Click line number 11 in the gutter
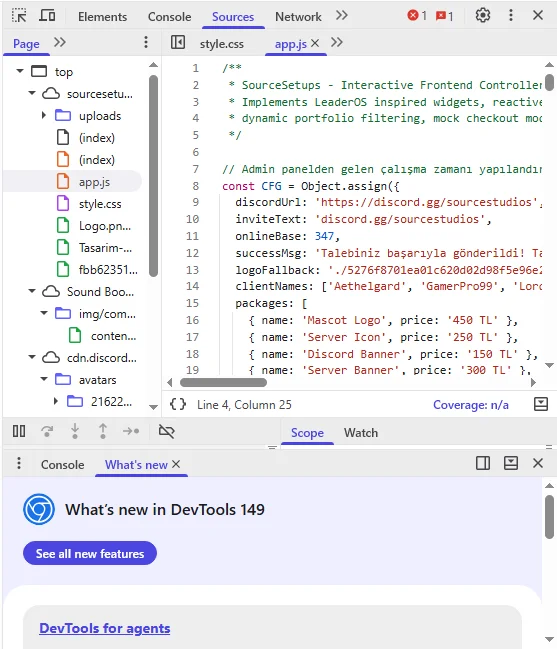This screenshot has height=649, width=557. (192, 236)
